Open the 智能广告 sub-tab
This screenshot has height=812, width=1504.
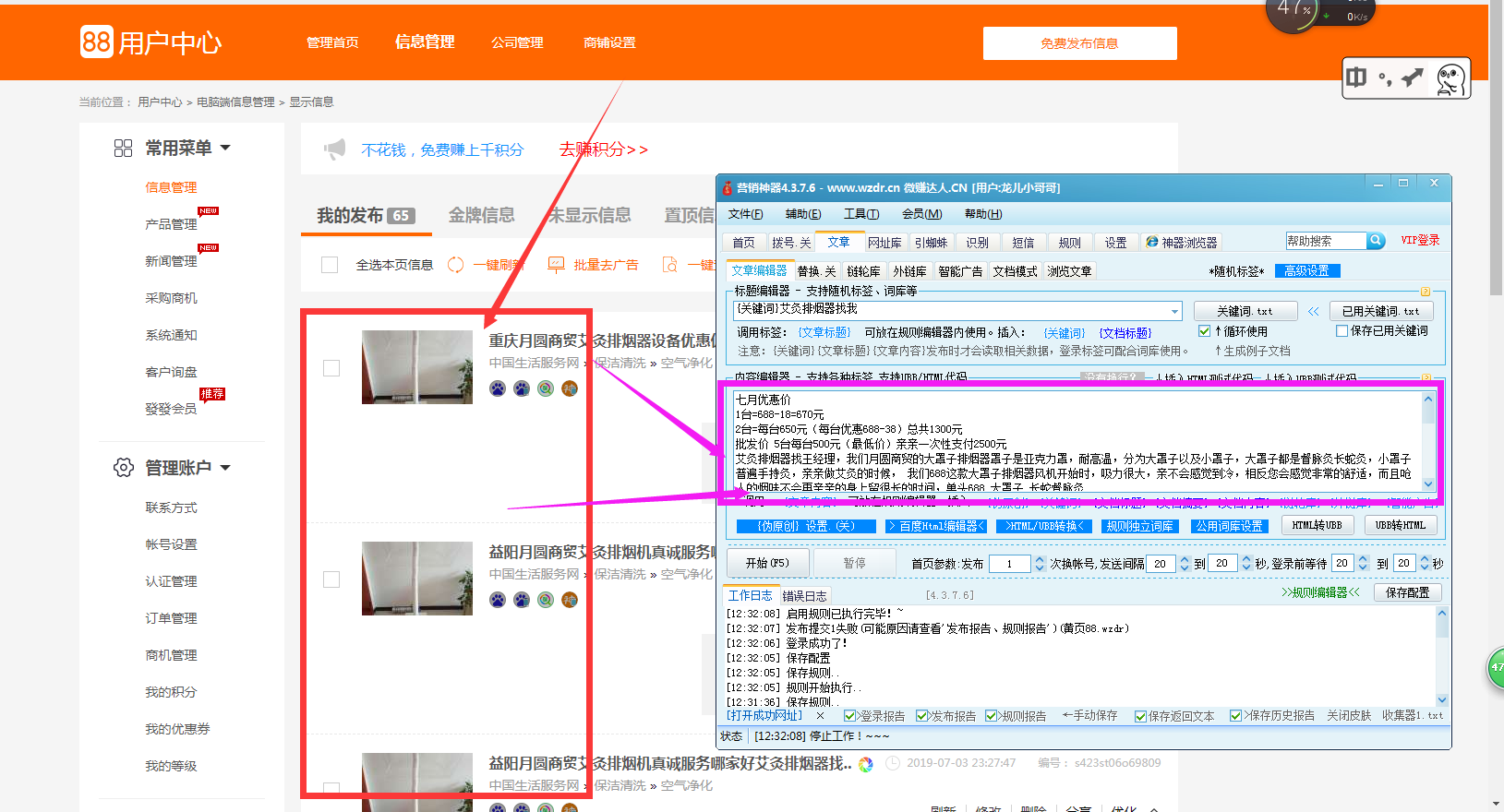click(x=960, y=271)
